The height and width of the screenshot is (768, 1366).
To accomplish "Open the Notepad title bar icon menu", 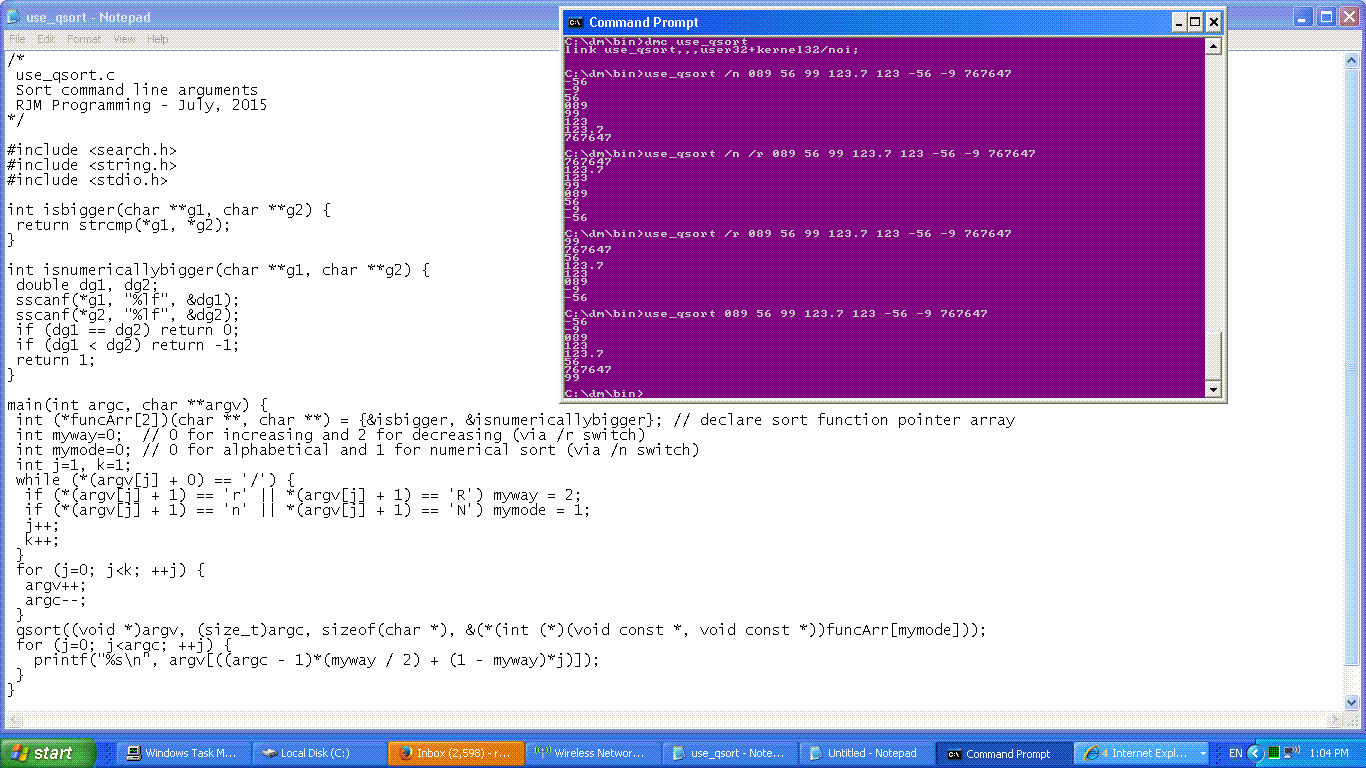I will (13, 17).
